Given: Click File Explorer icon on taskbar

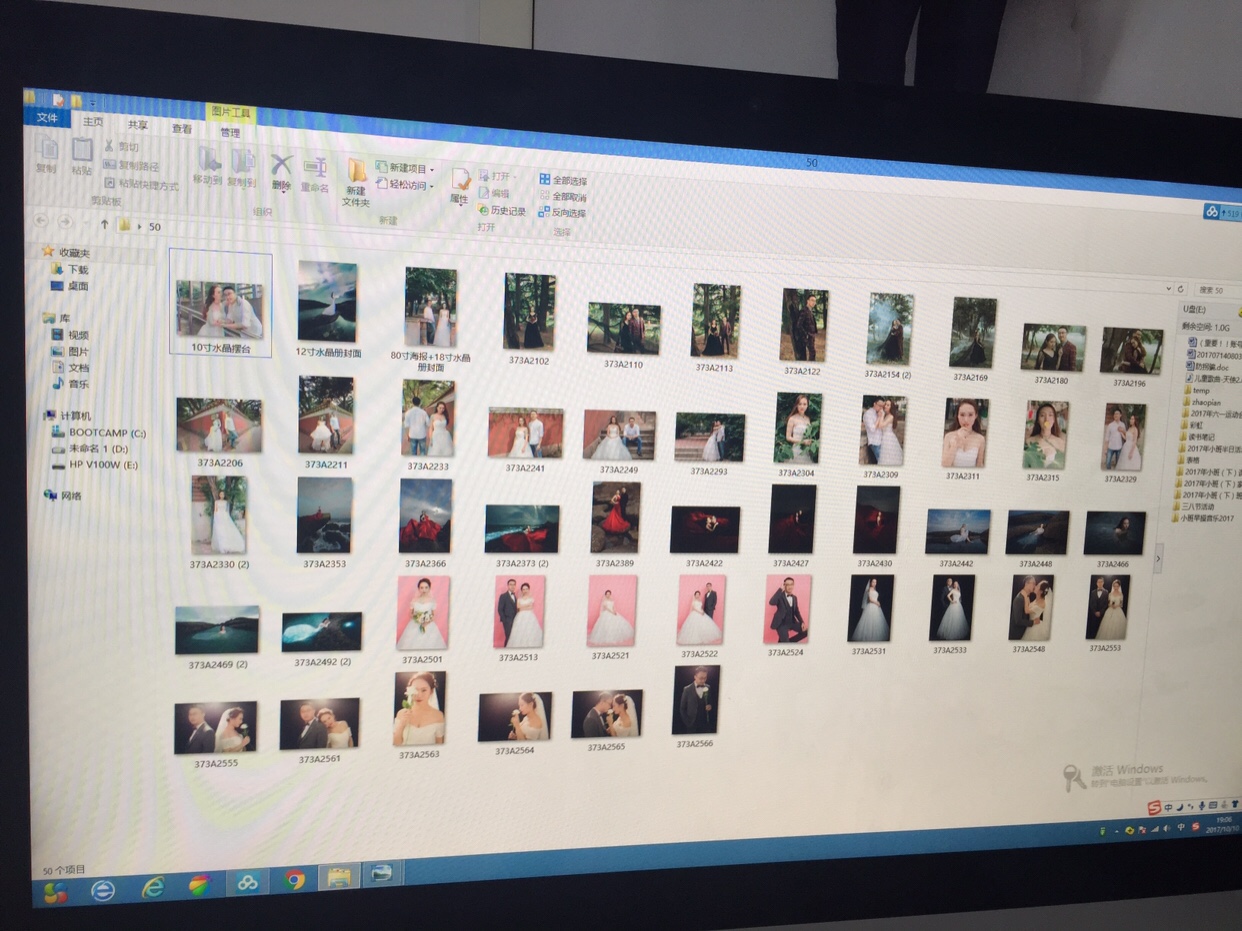Looking at the screenshot, I should coord(339,878).
